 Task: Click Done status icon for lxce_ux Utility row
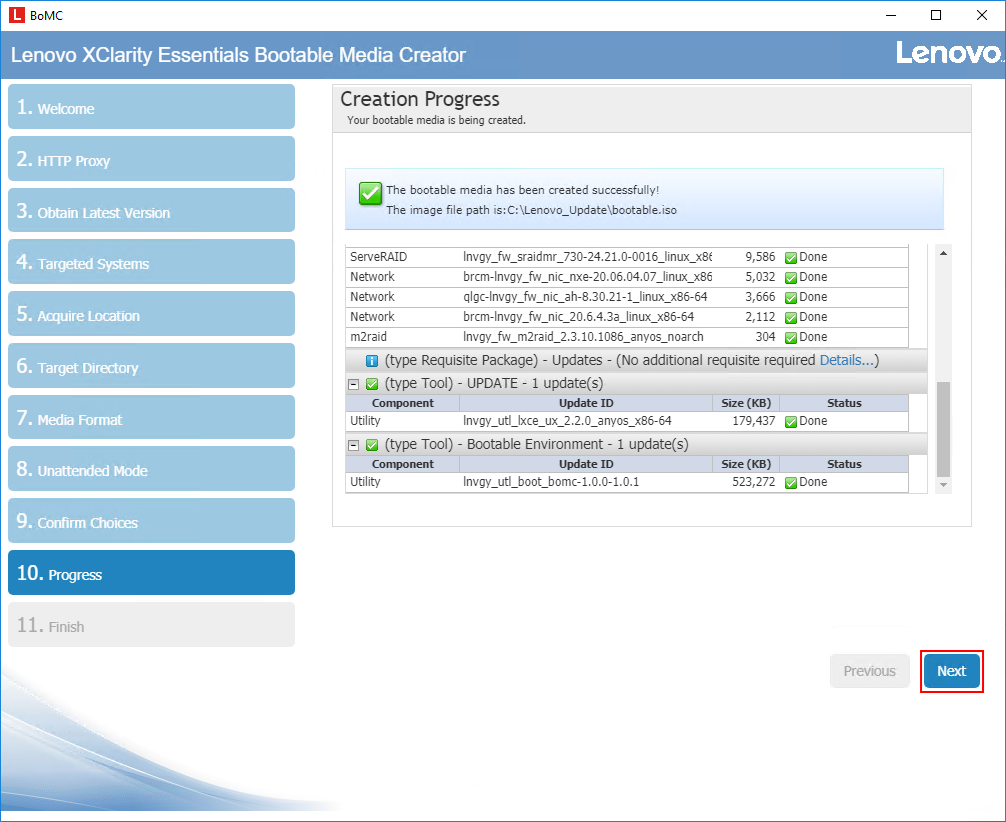790,422
